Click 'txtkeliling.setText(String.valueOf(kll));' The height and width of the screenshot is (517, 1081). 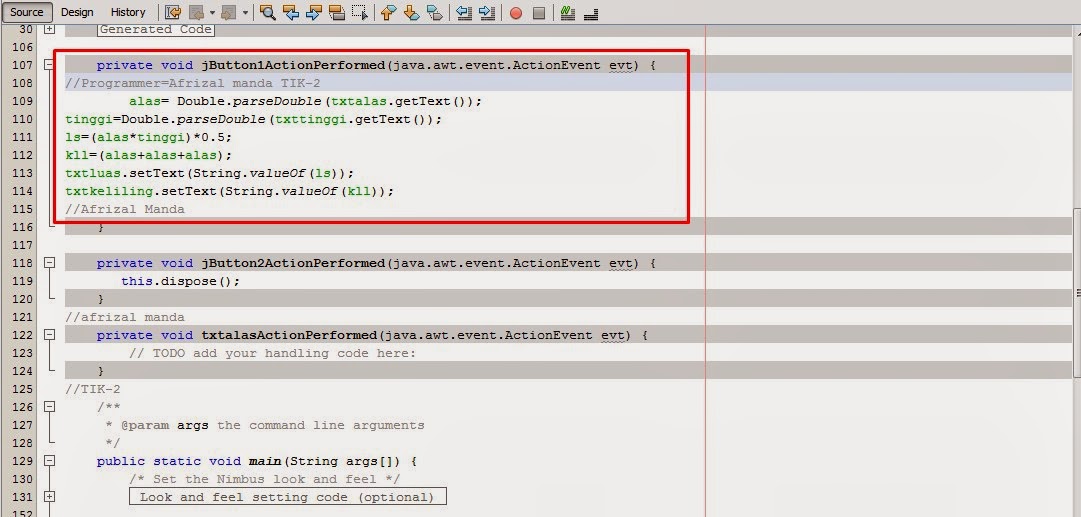230,191
